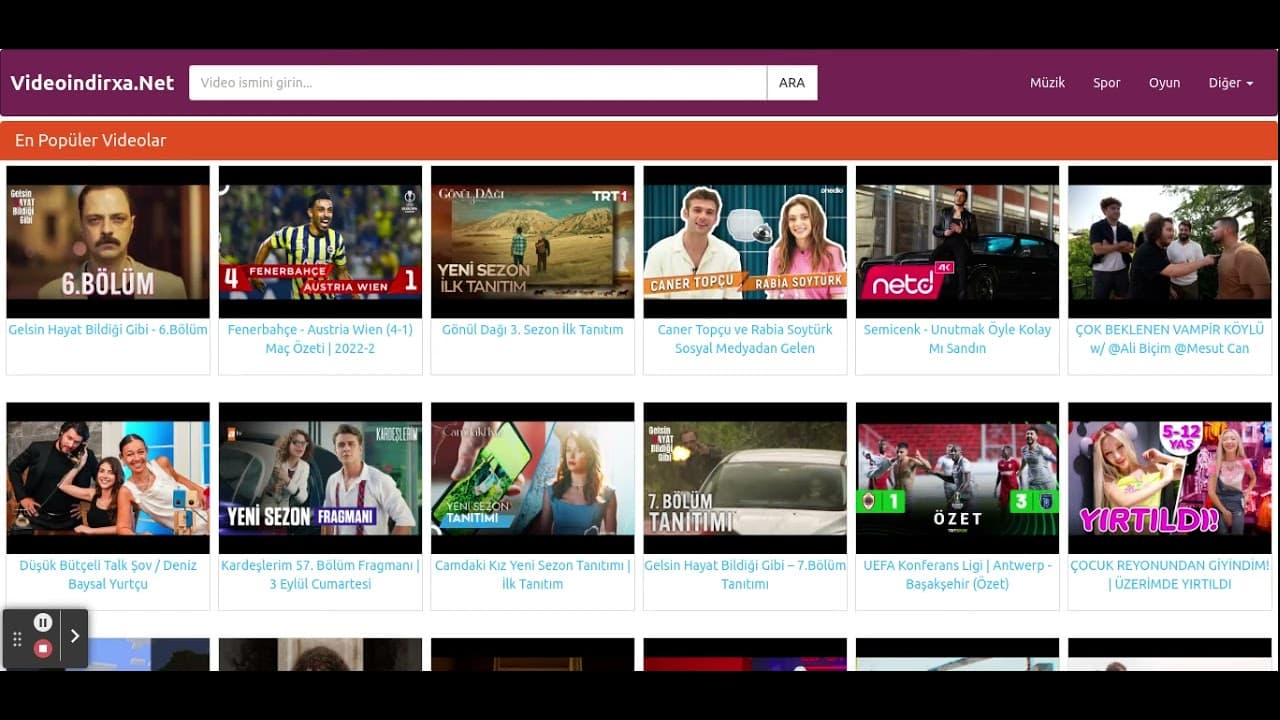
Task: Open the 7. Bölüm Tanıtımı thumbnail
Action: 745,478
